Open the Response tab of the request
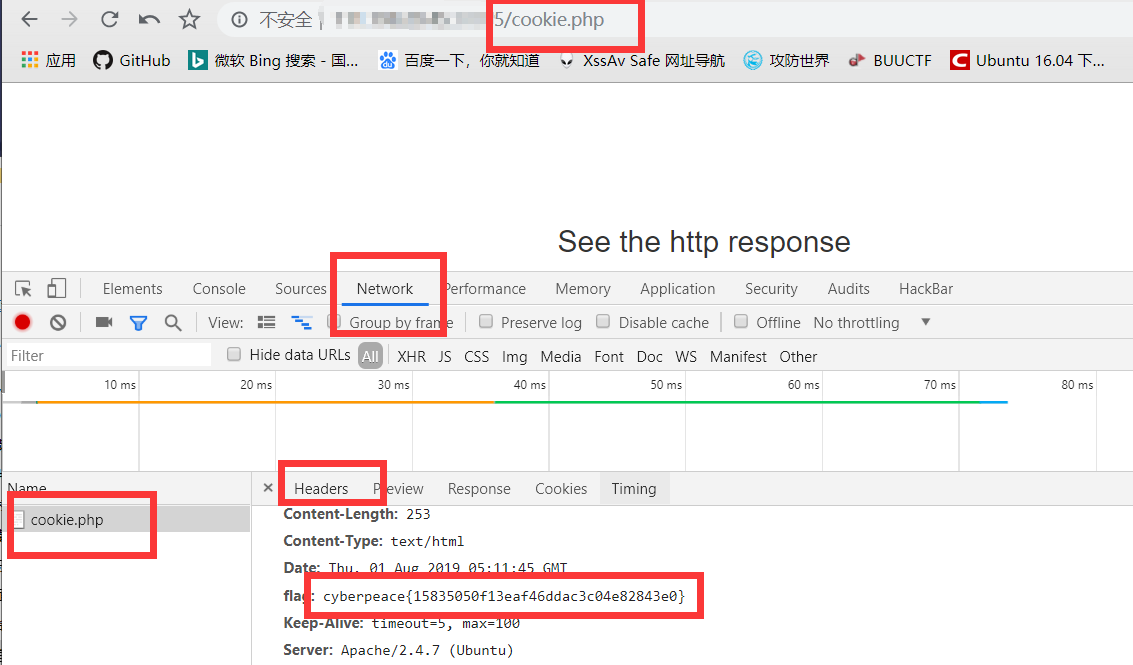Image resolution: width=1133 pixels, height=665 pixels. click(x=479, y=489)
